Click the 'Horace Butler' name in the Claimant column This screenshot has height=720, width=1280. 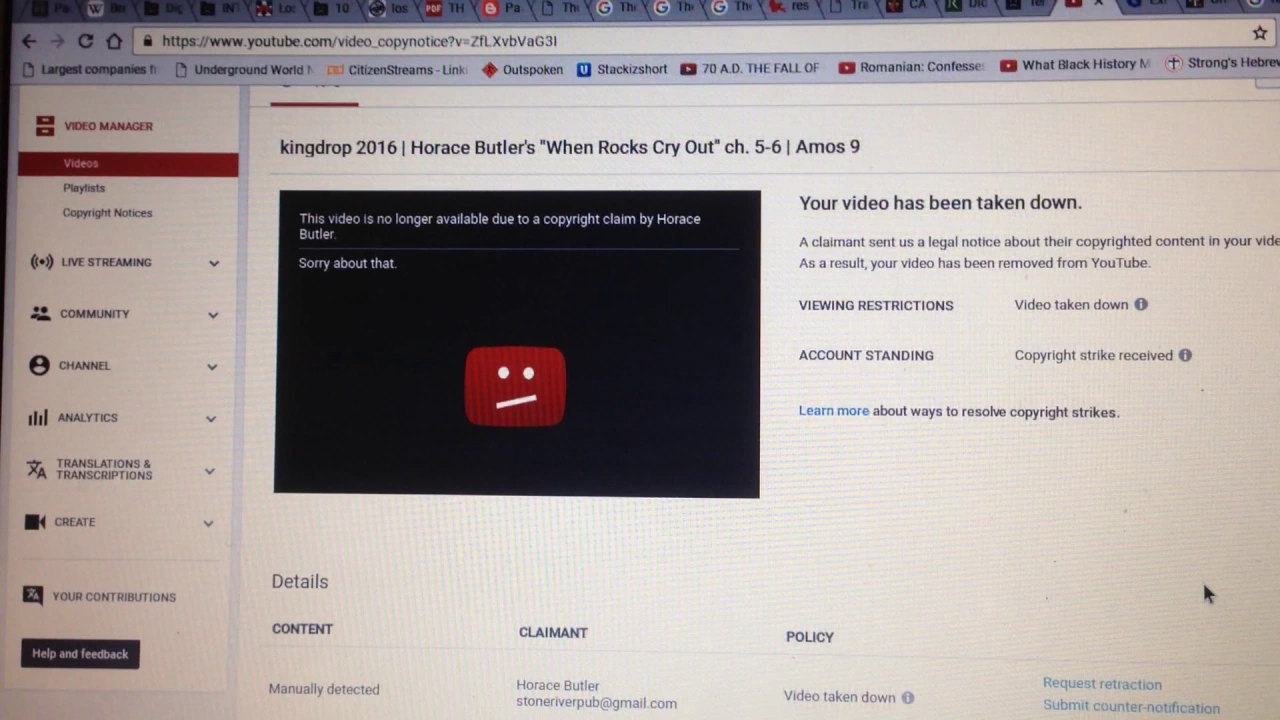558,686
